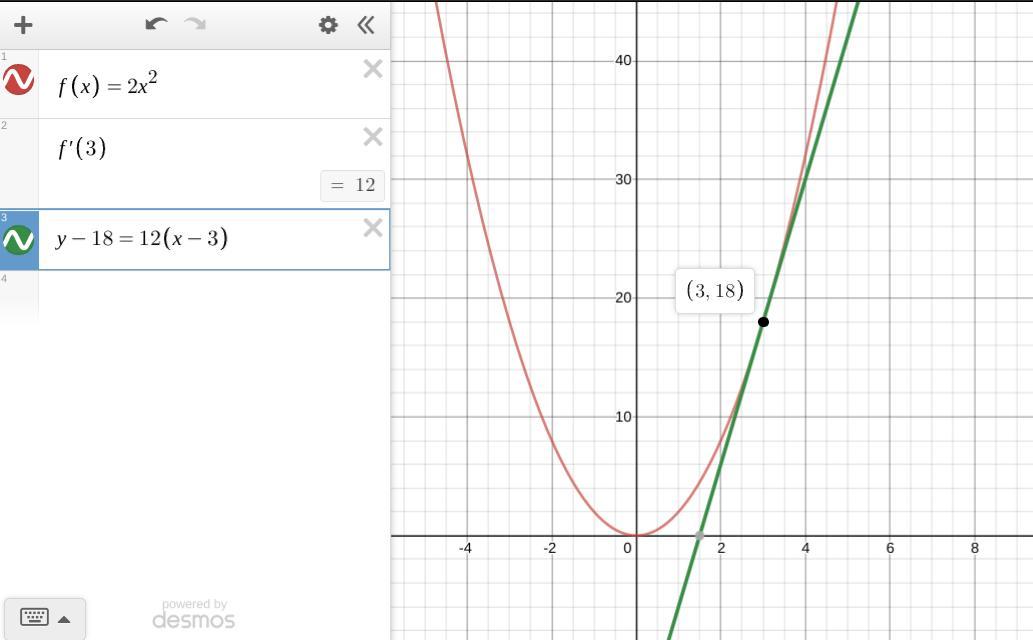Toggle visibility of f(x)=2x² graph

18,80
